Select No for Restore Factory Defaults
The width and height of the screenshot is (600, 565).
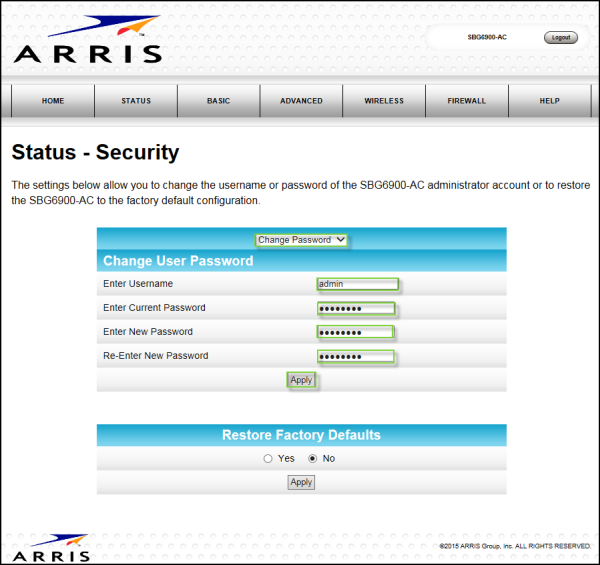(313, 458)
